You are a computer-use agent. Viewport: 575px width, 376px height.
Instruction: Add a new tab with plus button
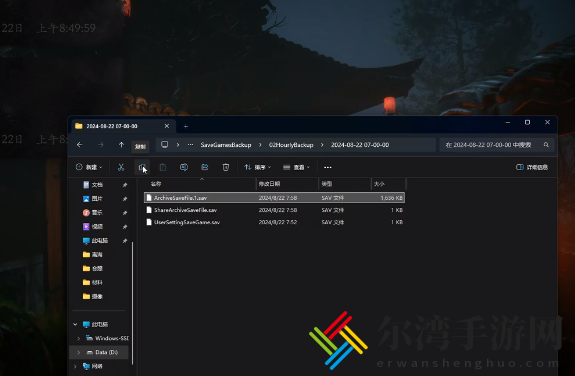(x=186, y=126)
